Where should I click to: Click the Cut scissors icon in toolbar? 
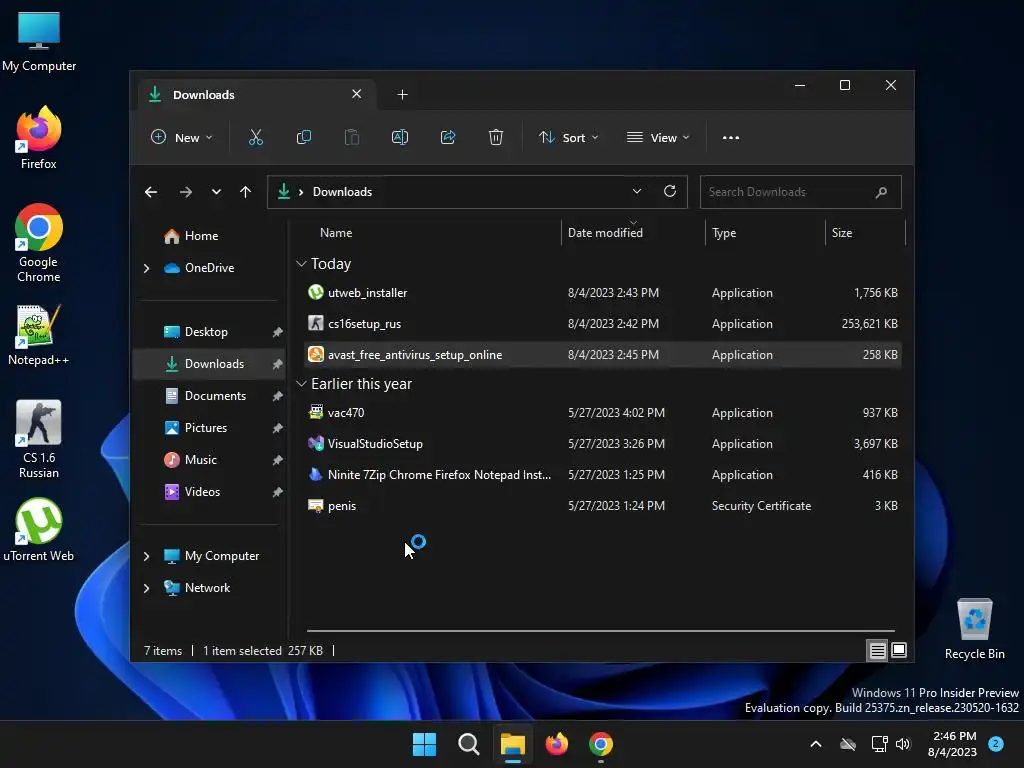coord(255,137)
